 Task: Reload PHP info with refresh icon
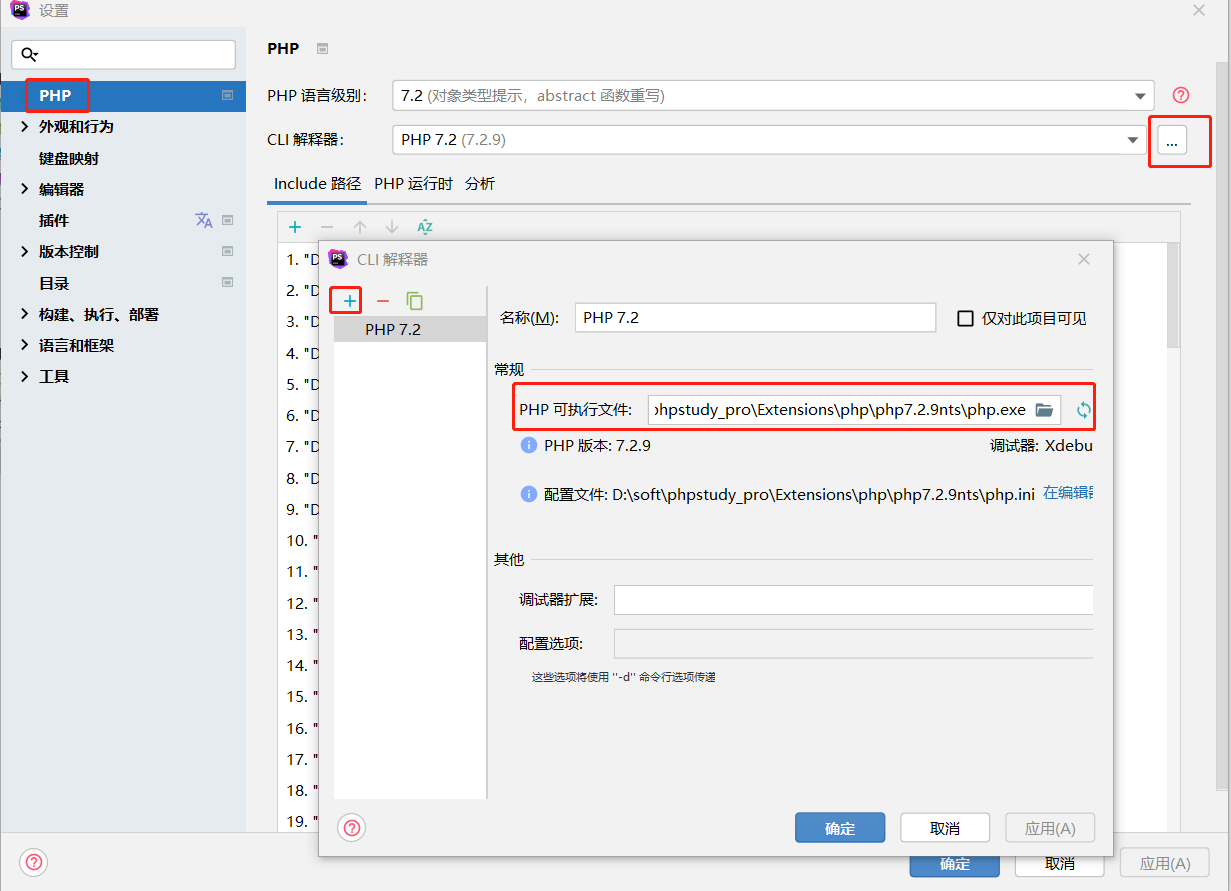coord(1082,410)
